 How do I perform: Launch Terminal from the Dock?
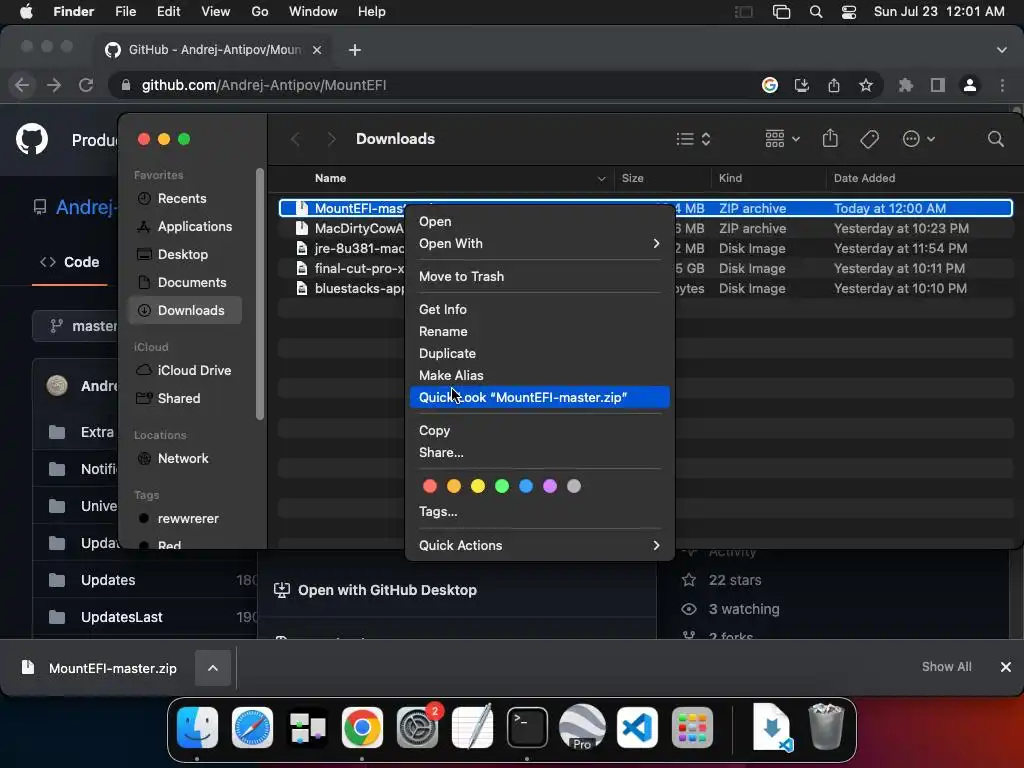[527, 727]
